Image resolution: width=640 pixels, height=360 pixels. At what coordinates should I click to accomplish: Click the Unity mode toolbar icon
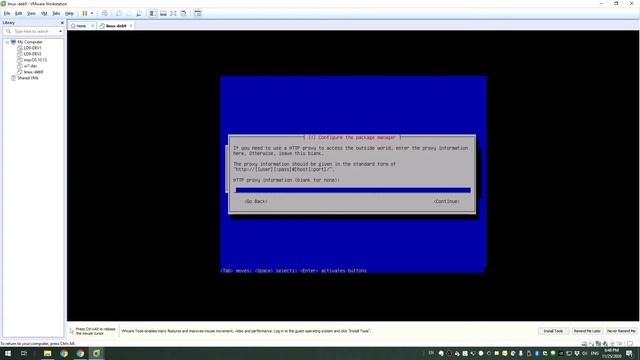tap(184, 13)
